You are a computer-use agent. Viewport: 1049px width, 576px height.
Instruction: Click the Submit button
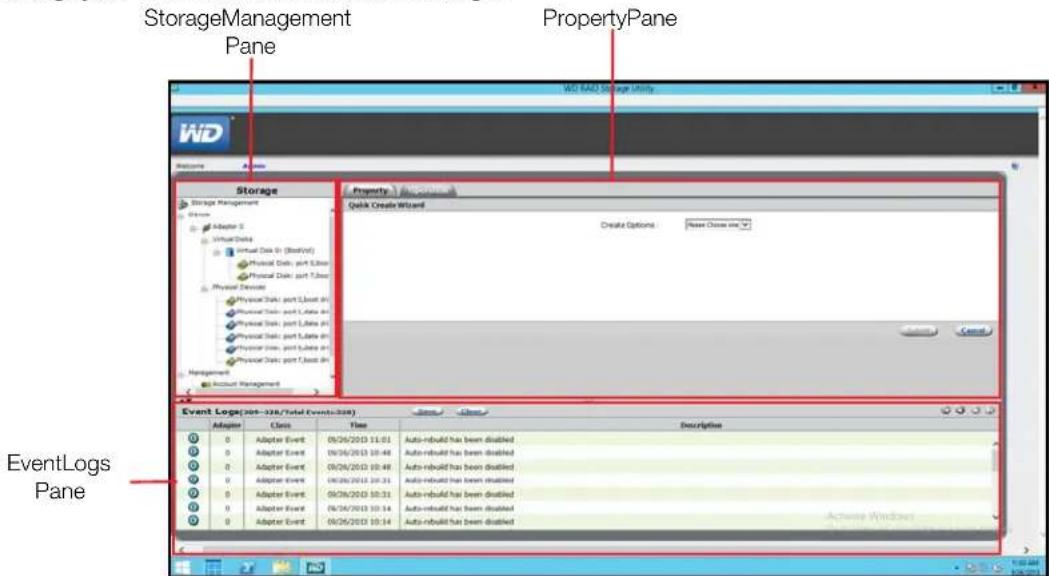click(x=919, y=331)
